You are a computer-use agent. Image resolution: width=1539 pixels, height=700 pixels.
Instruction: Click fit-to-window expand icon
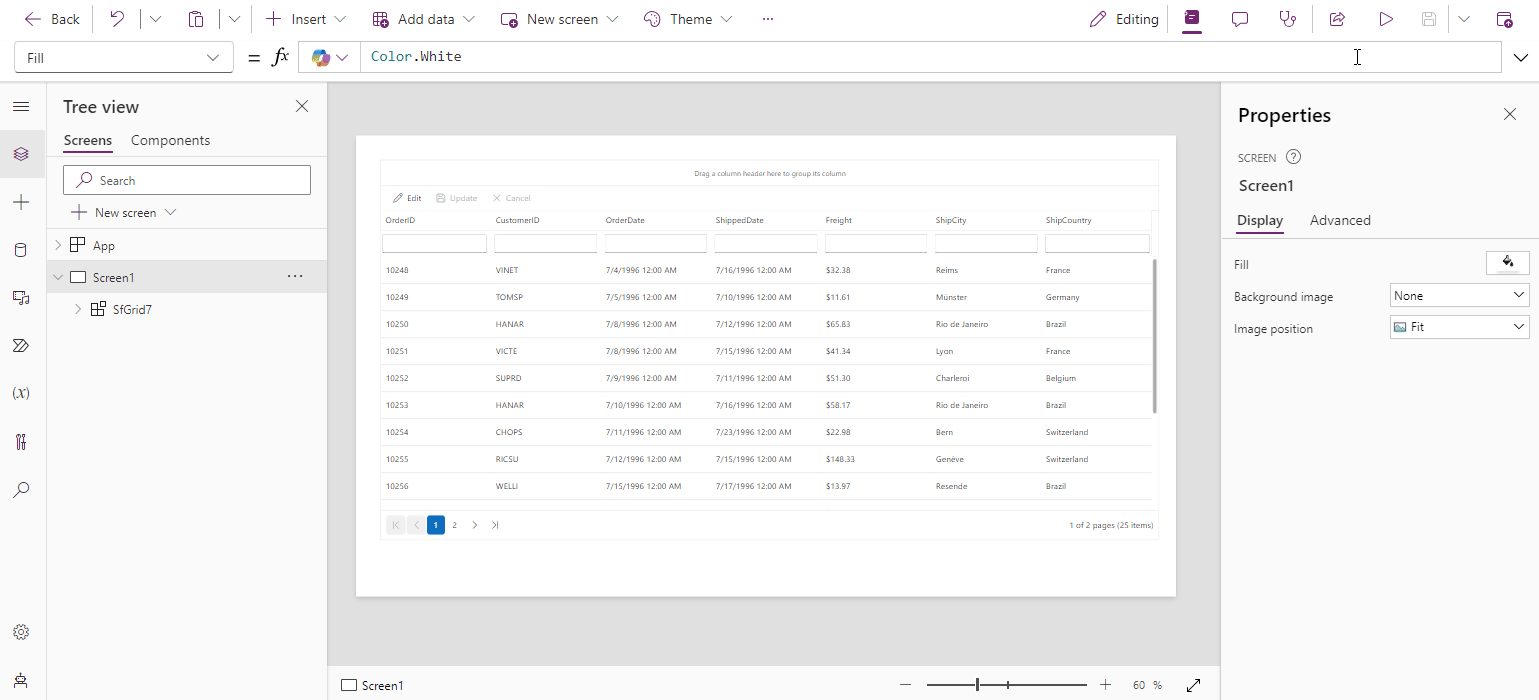click(1193, 685)
